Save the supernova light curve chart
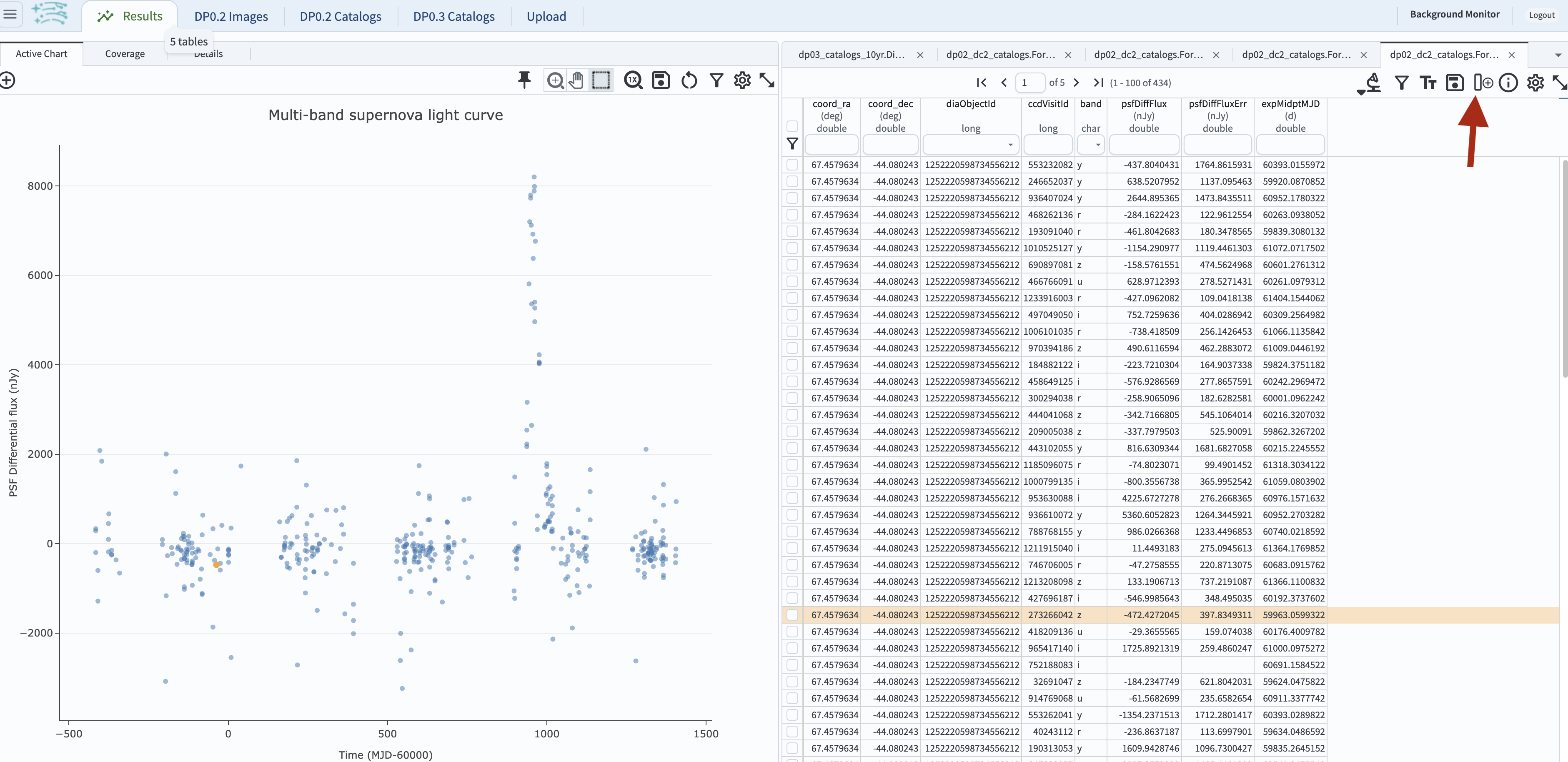 (661, 80)
